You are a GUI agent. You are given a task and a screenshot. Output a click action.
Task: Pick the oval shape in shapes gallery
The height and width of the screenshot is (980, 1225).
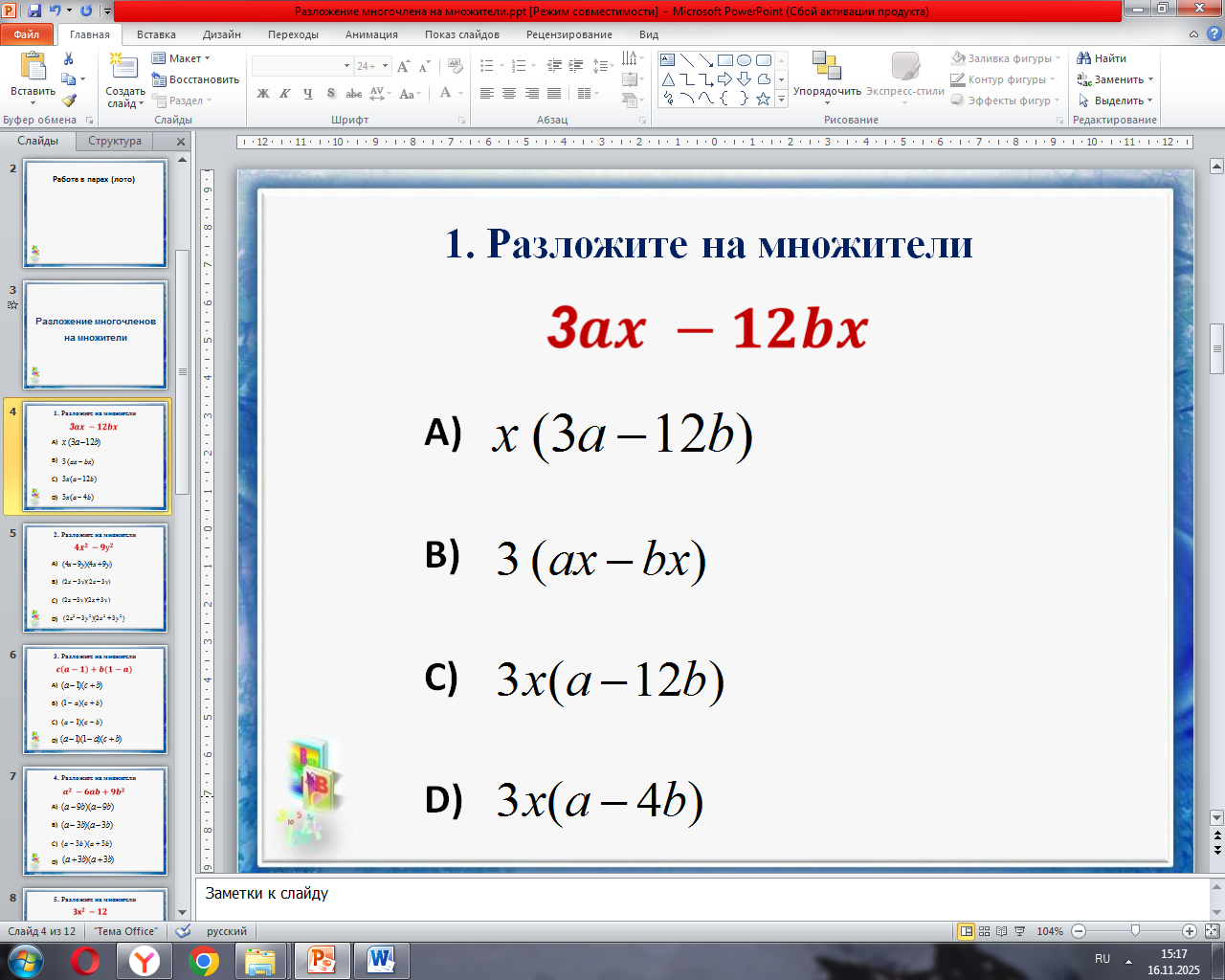click(744, 60)
